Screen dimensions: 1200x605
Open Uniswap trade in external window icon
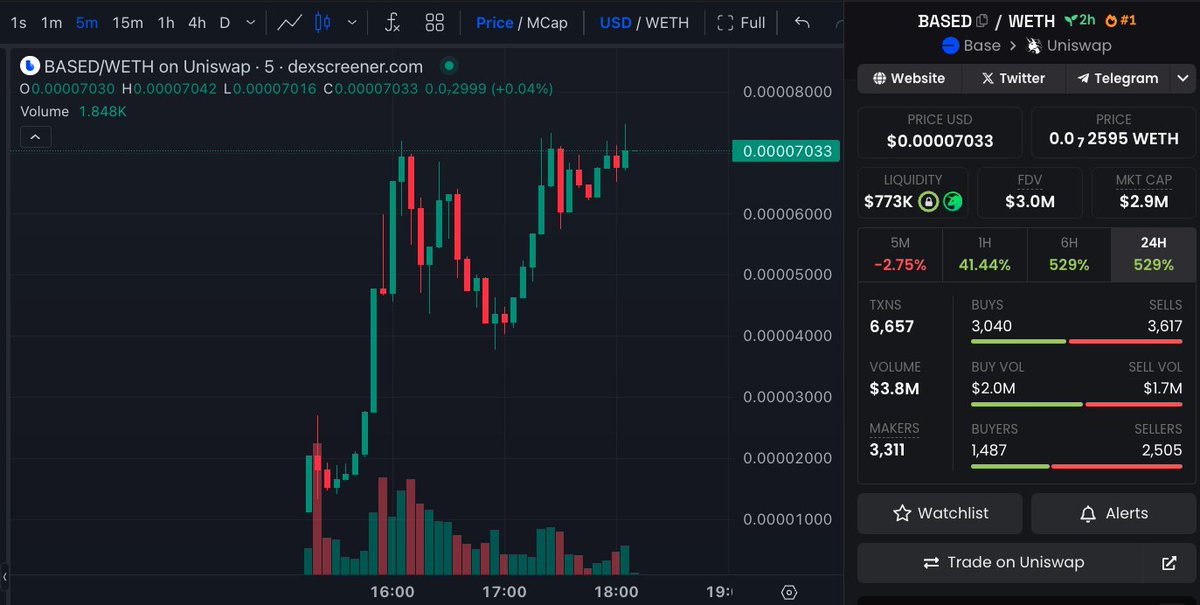pos(1170,563)
